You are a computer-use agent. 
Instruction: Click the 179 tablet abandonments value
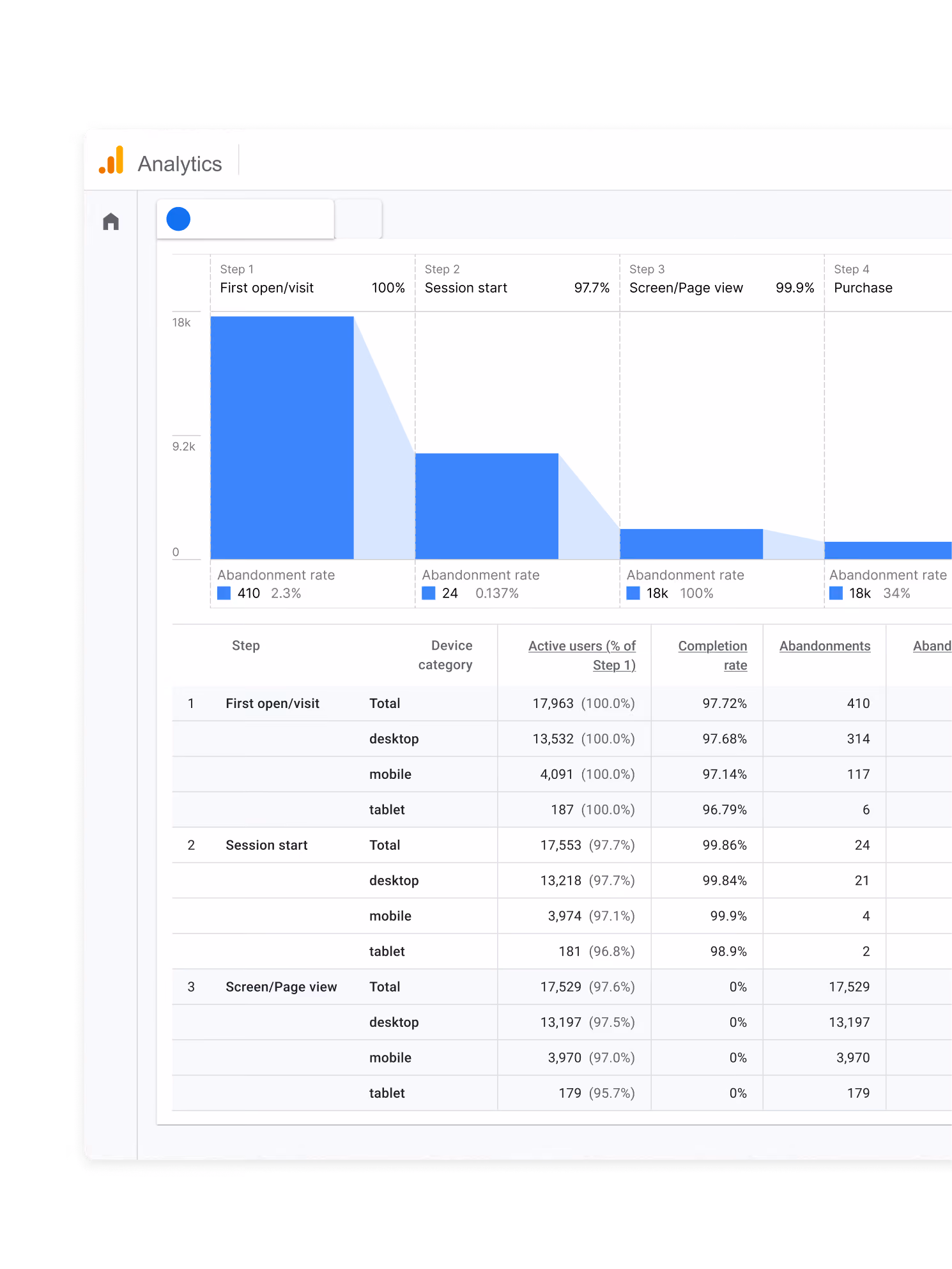pyautogui.click(x=858, y=1094)
